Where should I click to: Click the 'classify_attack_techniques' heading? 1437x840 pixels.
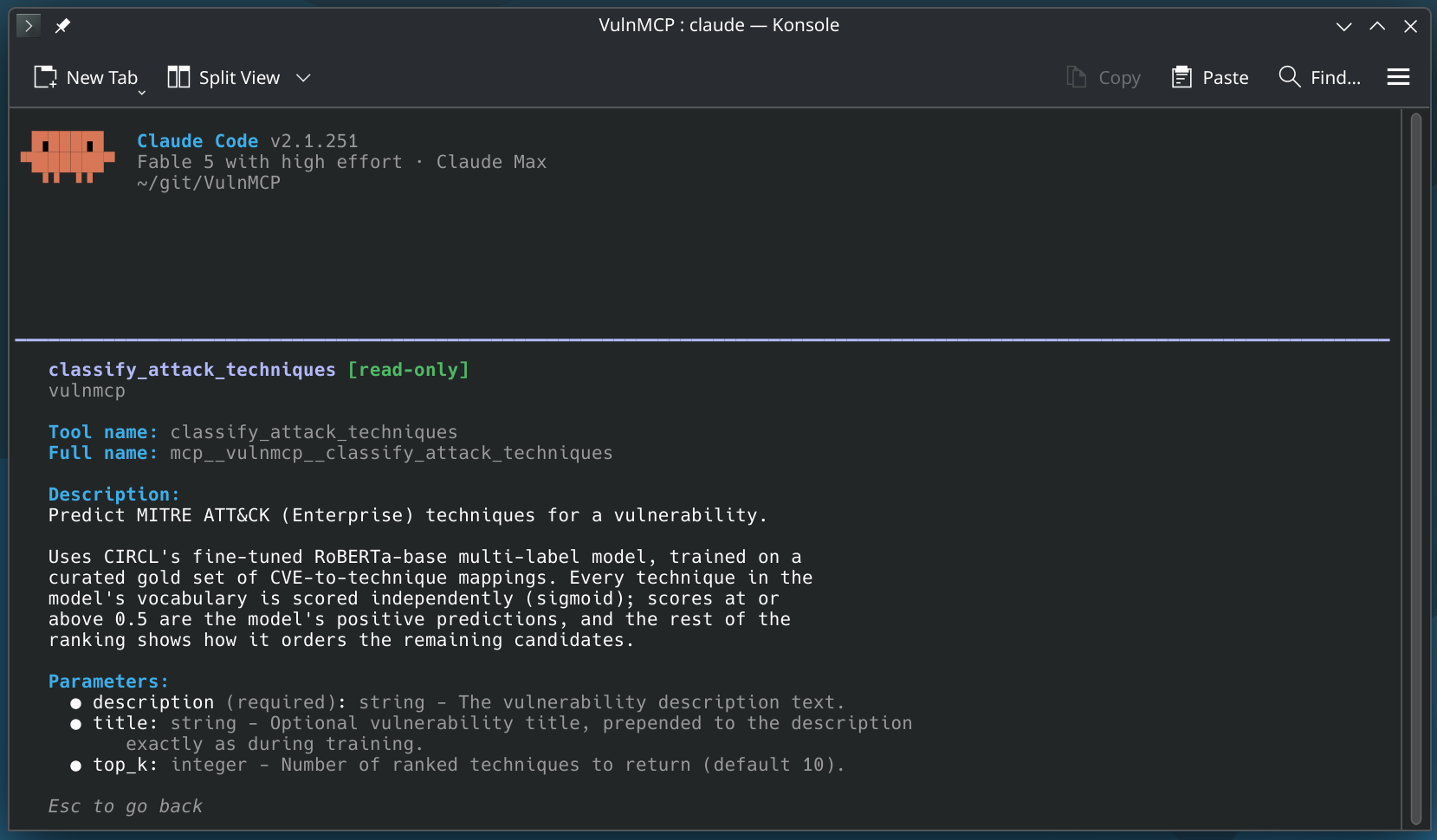pos(191,370)
